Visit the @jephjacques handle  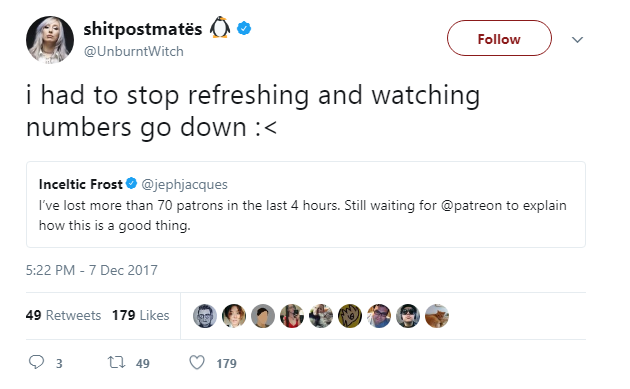coord(184,184)
